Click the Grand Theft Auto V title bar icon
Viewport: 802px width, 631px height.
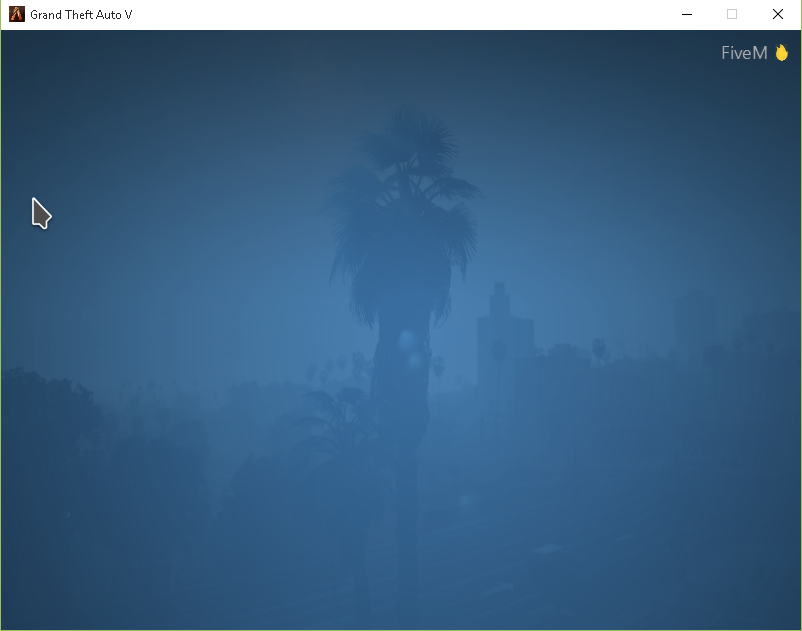[17, 14]
